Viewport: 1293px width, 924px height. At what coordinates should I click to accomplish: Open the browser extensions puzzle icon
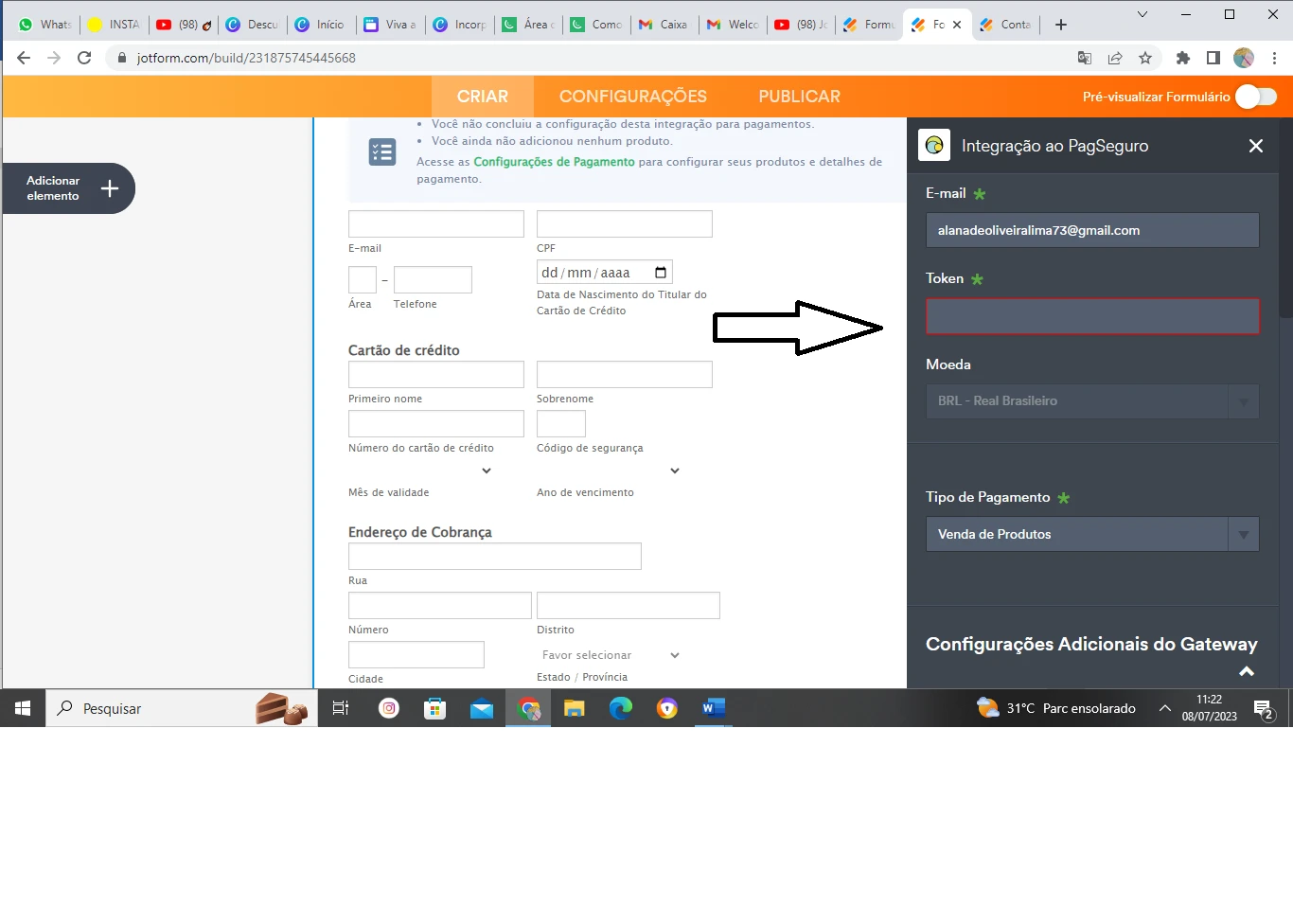(1182, 58)
